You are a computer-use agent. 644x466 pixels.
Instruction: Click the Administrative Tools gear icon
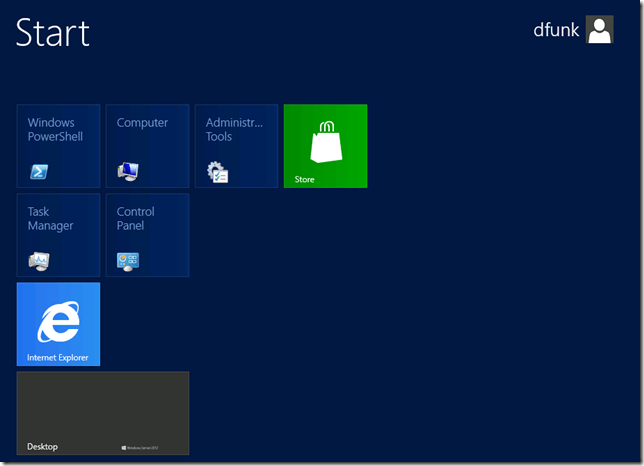click(x=217, y=172)
